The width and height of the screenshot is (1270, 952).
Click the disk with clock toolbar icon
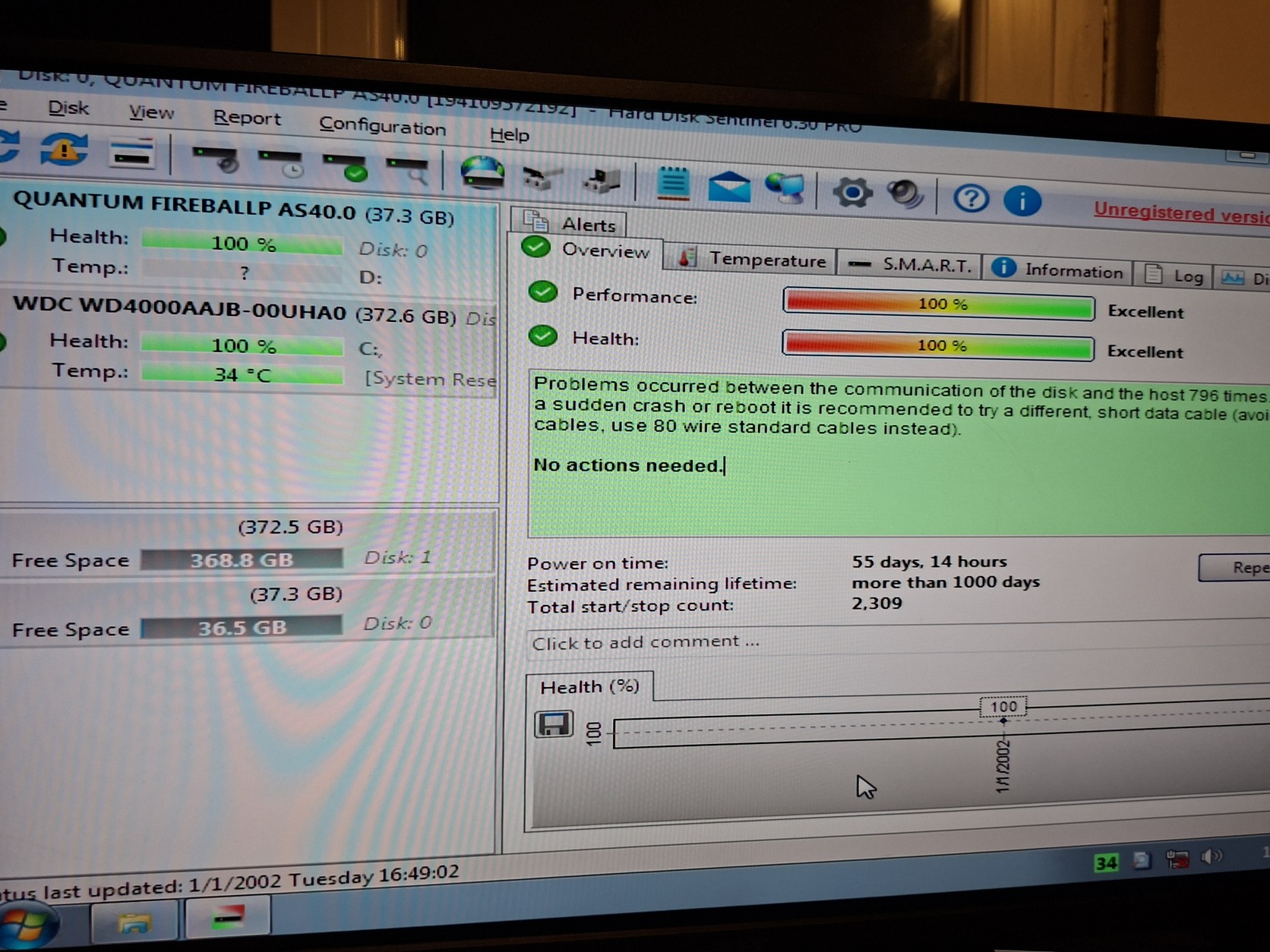(281, 162)
